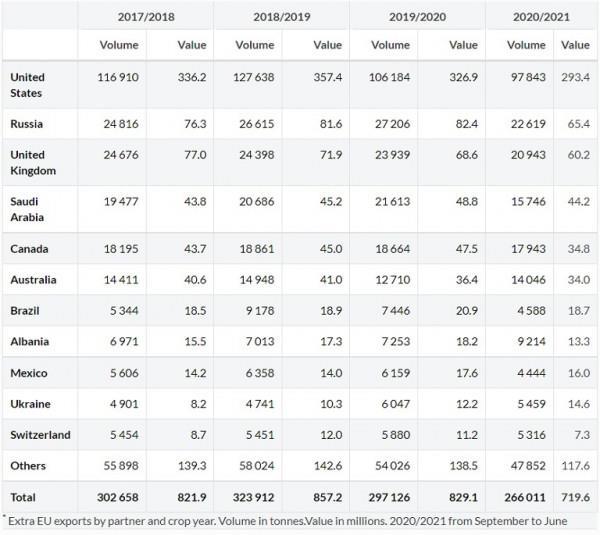Select the 2020/2021 crop year header
This screenshot has height=535, width=600.
tap(541, 15)
